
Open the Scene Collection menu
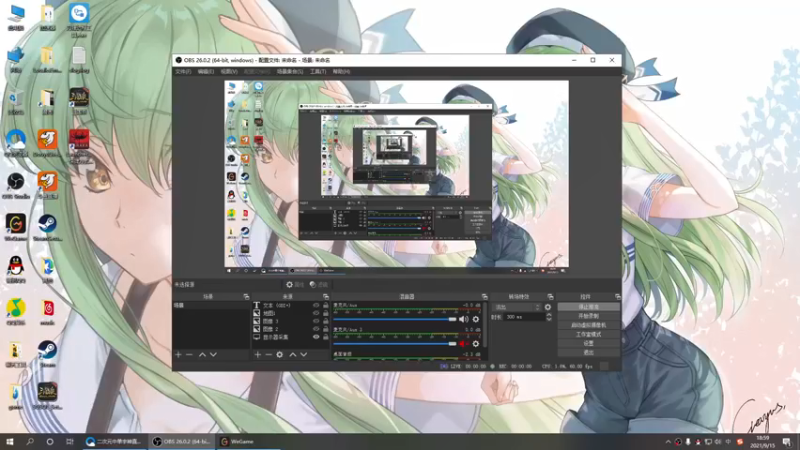pos(290,71)
